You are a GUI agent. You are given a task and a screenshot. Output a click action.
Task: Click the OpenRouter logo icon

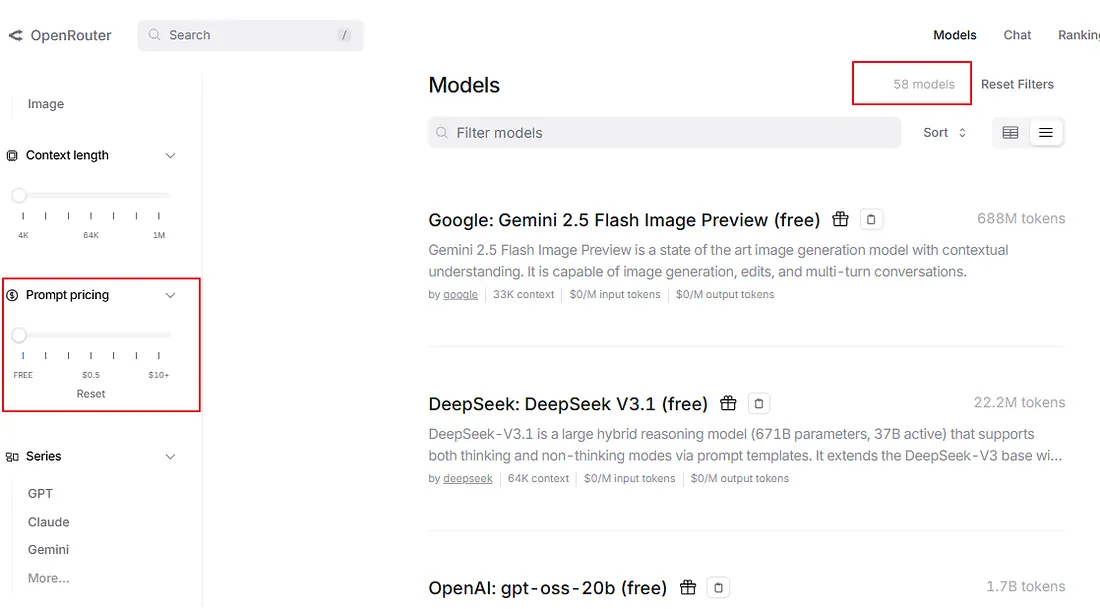point(15,35)
